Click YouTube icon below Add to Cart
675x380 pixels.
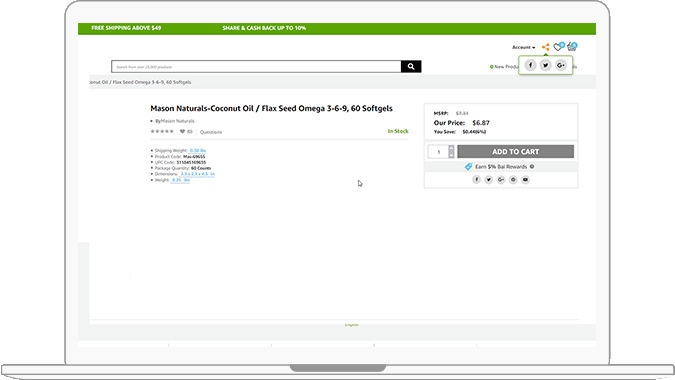pyautogui.click(x=525, y=180)
